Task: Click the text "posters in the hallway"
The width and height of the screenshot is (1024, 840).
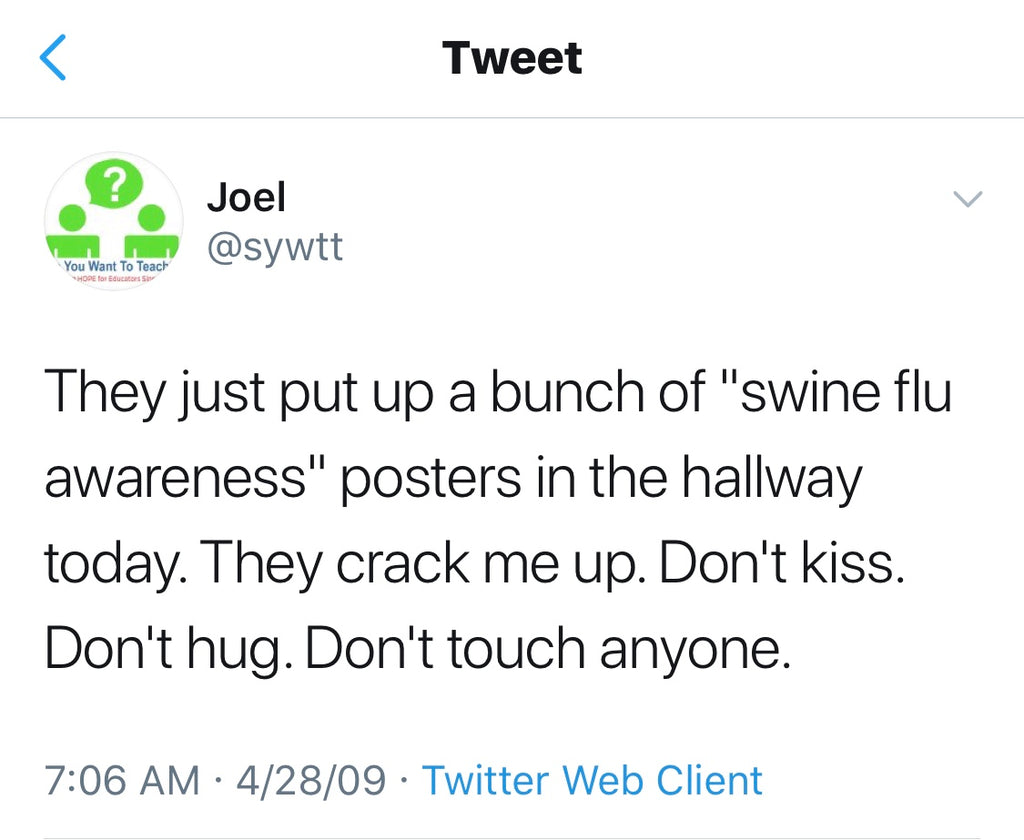Action: click(x=601, y=479)
